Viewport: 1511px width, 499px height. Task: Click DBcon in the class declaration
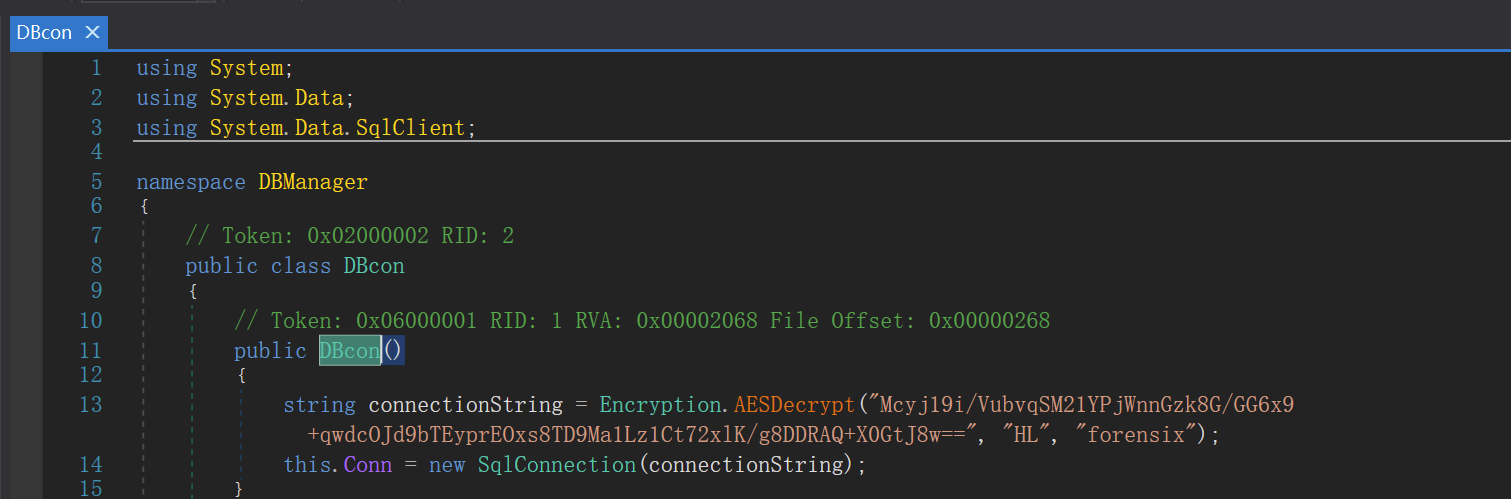374,267
